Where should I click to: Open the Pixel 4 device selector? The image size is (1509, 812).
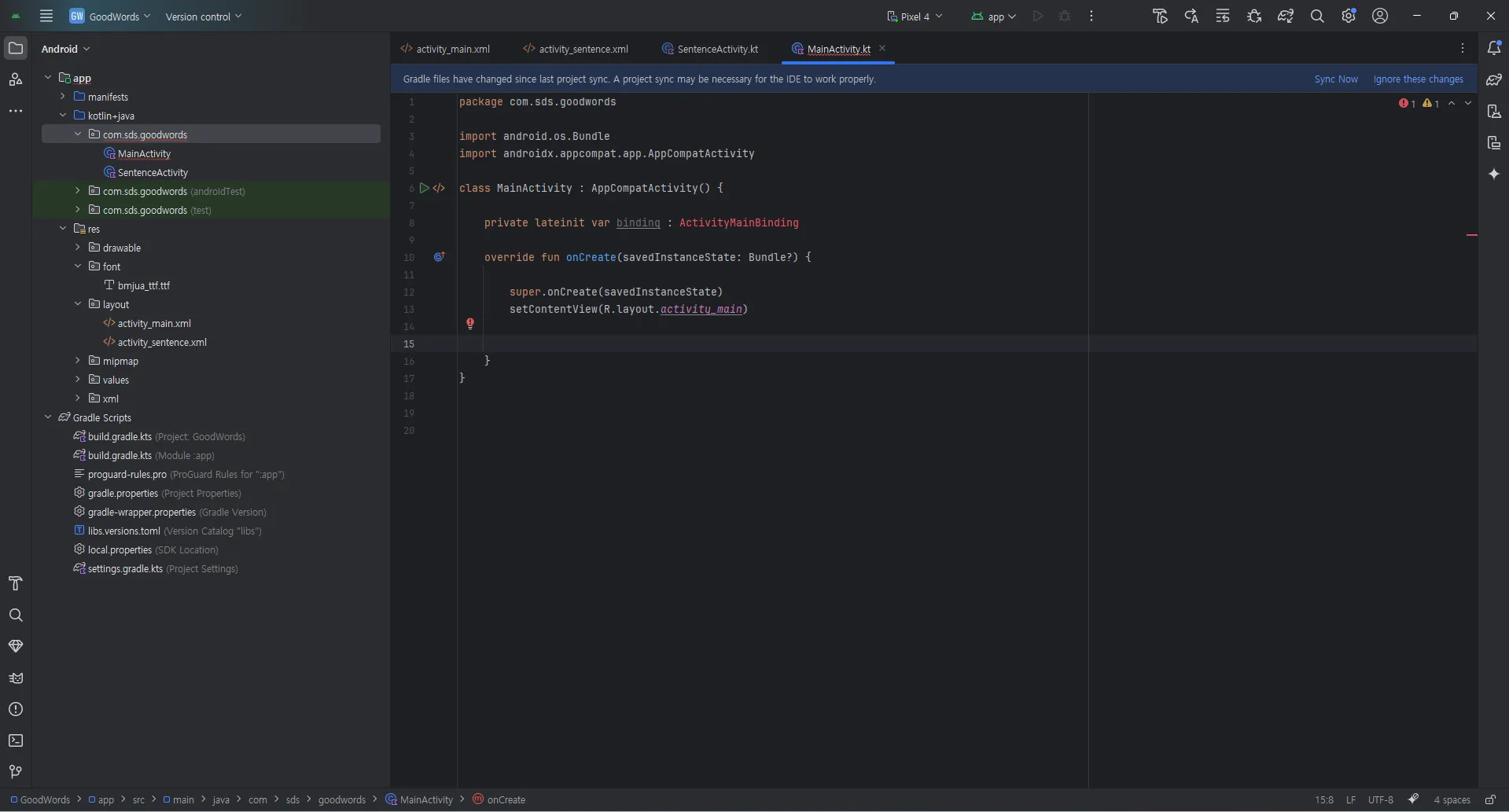pyautogui.click(x=915, y=16)
